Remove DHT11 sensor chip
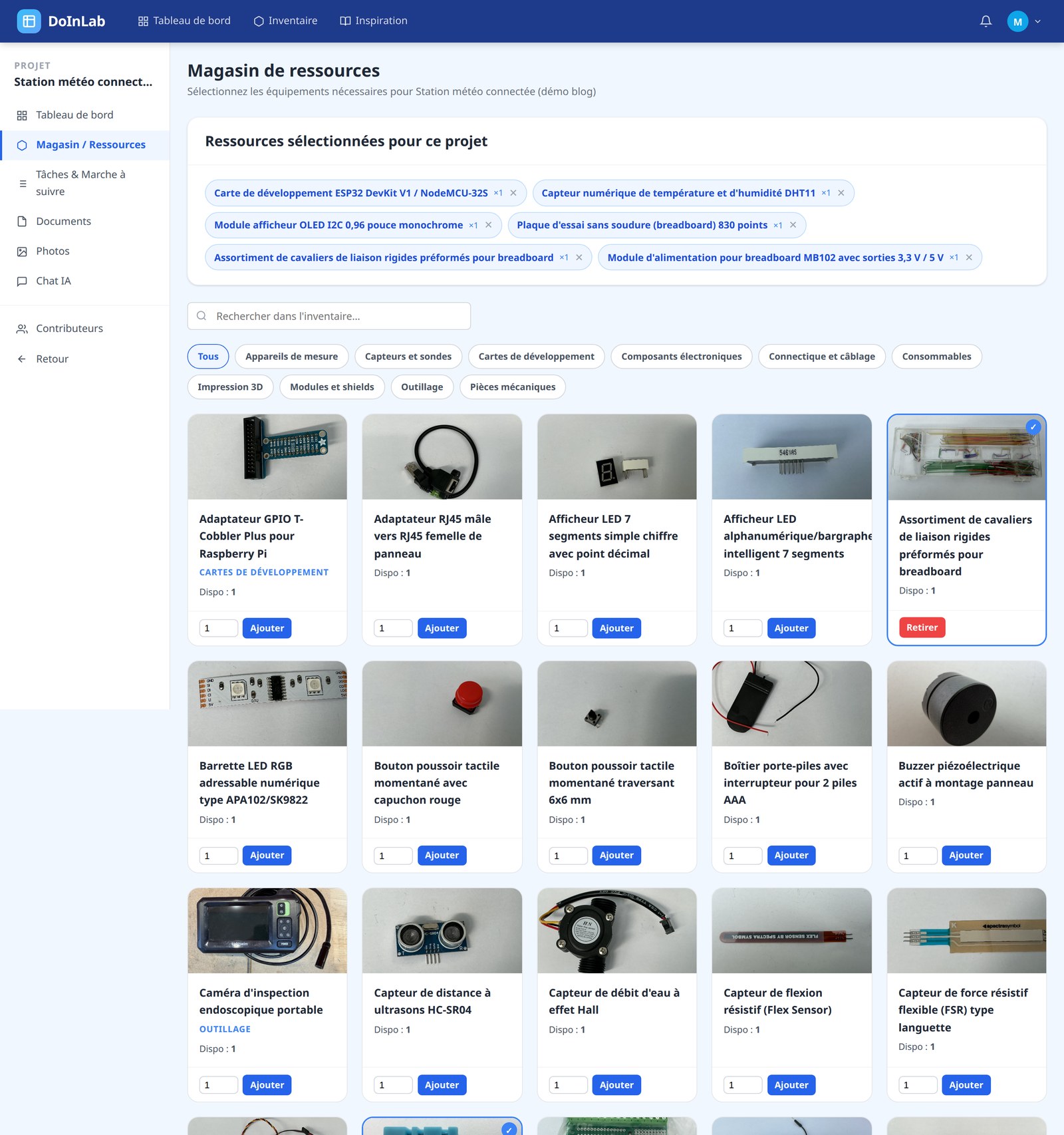The width and height of the screenshot is (1064, 1135). point(841,193)
